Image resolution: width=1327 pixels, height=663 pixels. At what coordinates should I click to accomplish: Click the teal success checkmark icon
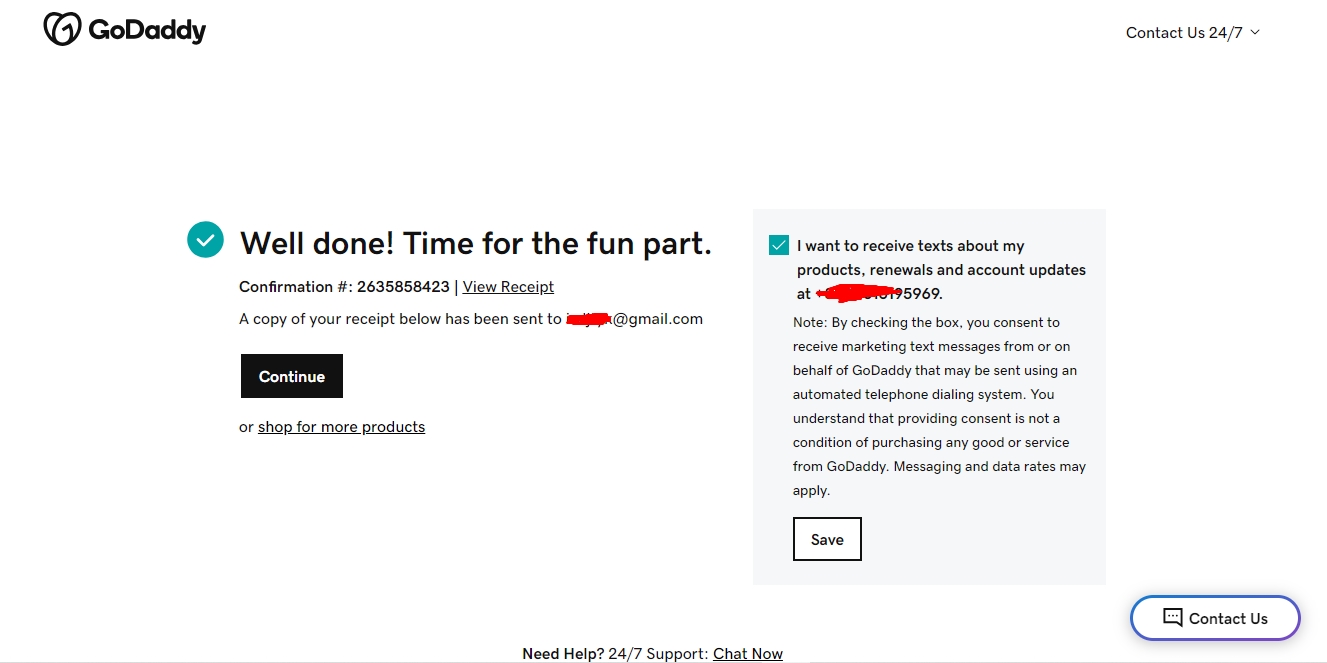point(205,239)
